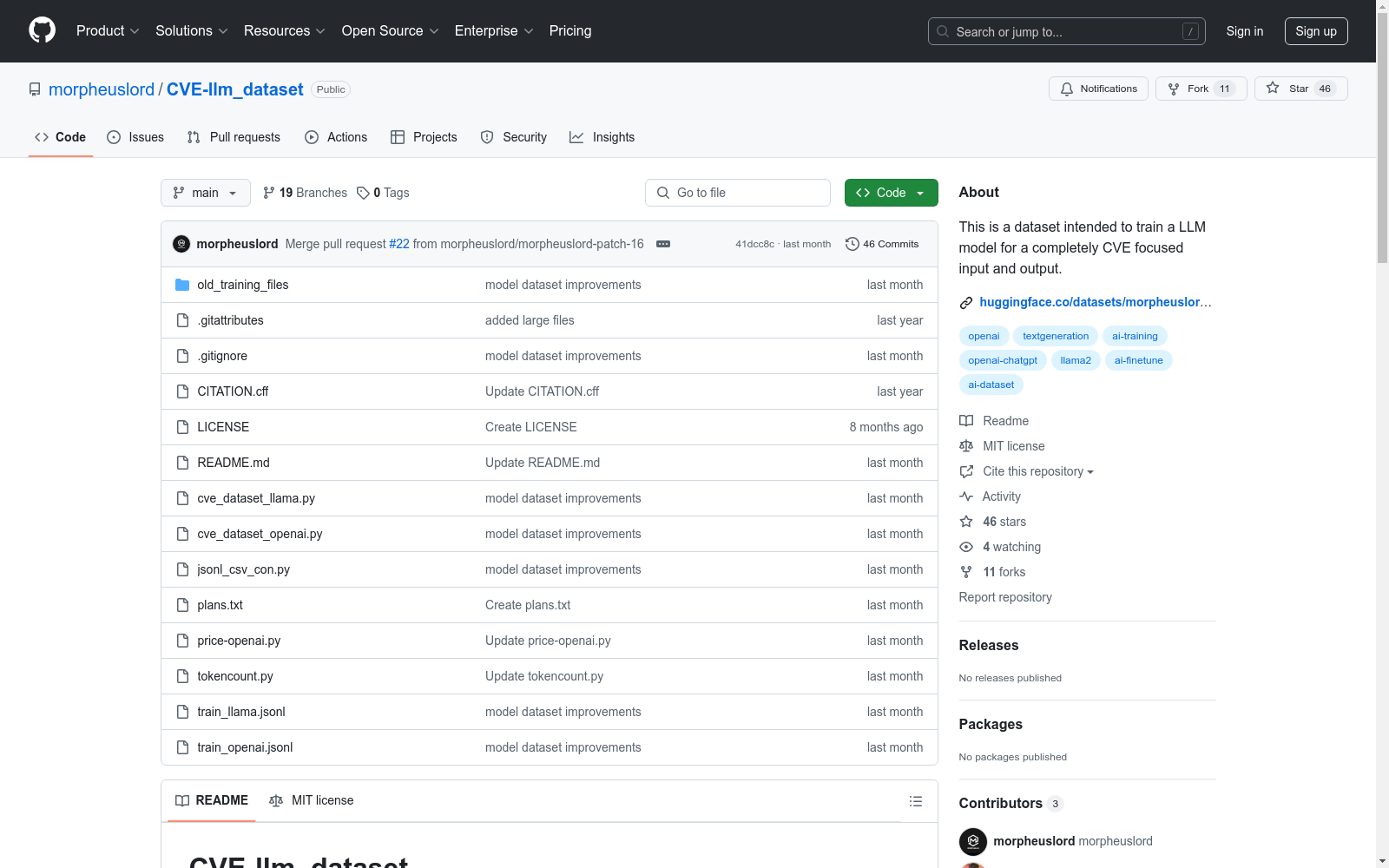
Task: Expand Cite this repository dropdown
Action: 1038,471
